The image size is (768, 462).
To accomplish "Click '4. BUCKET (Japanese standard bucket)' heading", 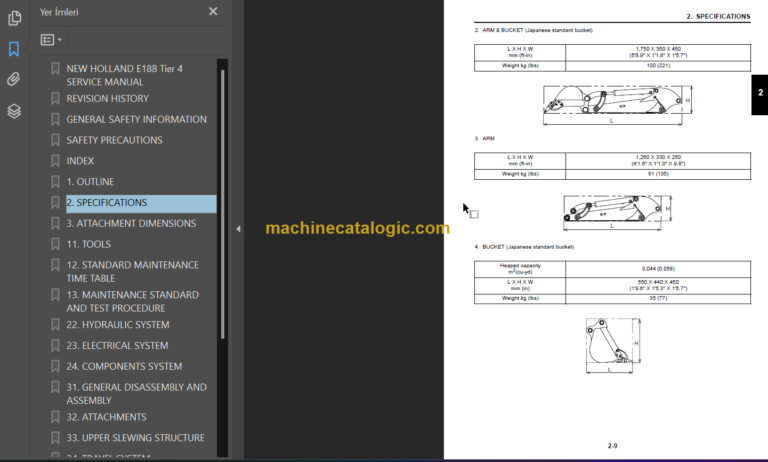I will [x=524, y=247].
